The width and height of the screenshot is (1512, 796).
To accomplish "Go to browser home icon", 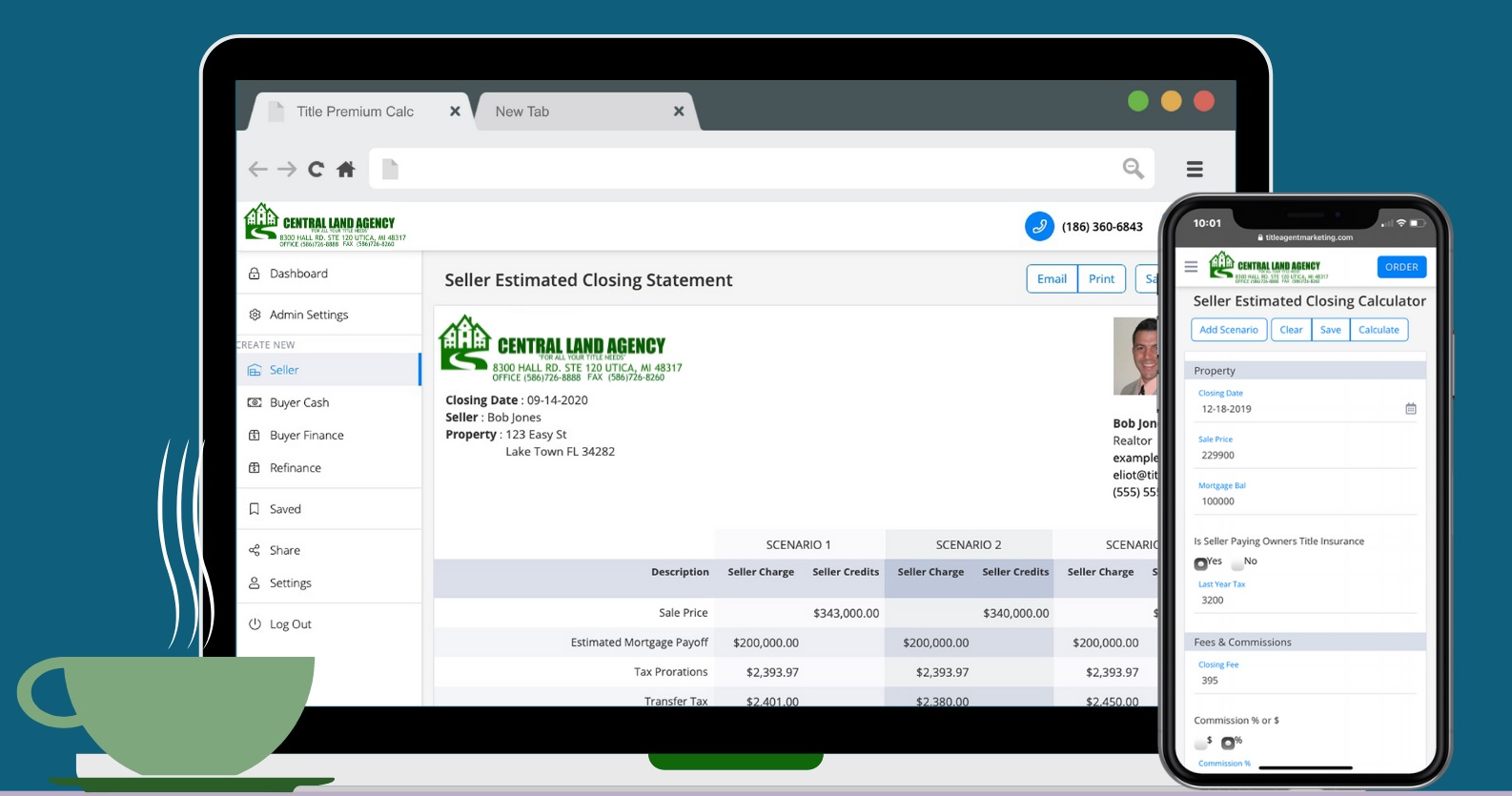I will 346,169.
